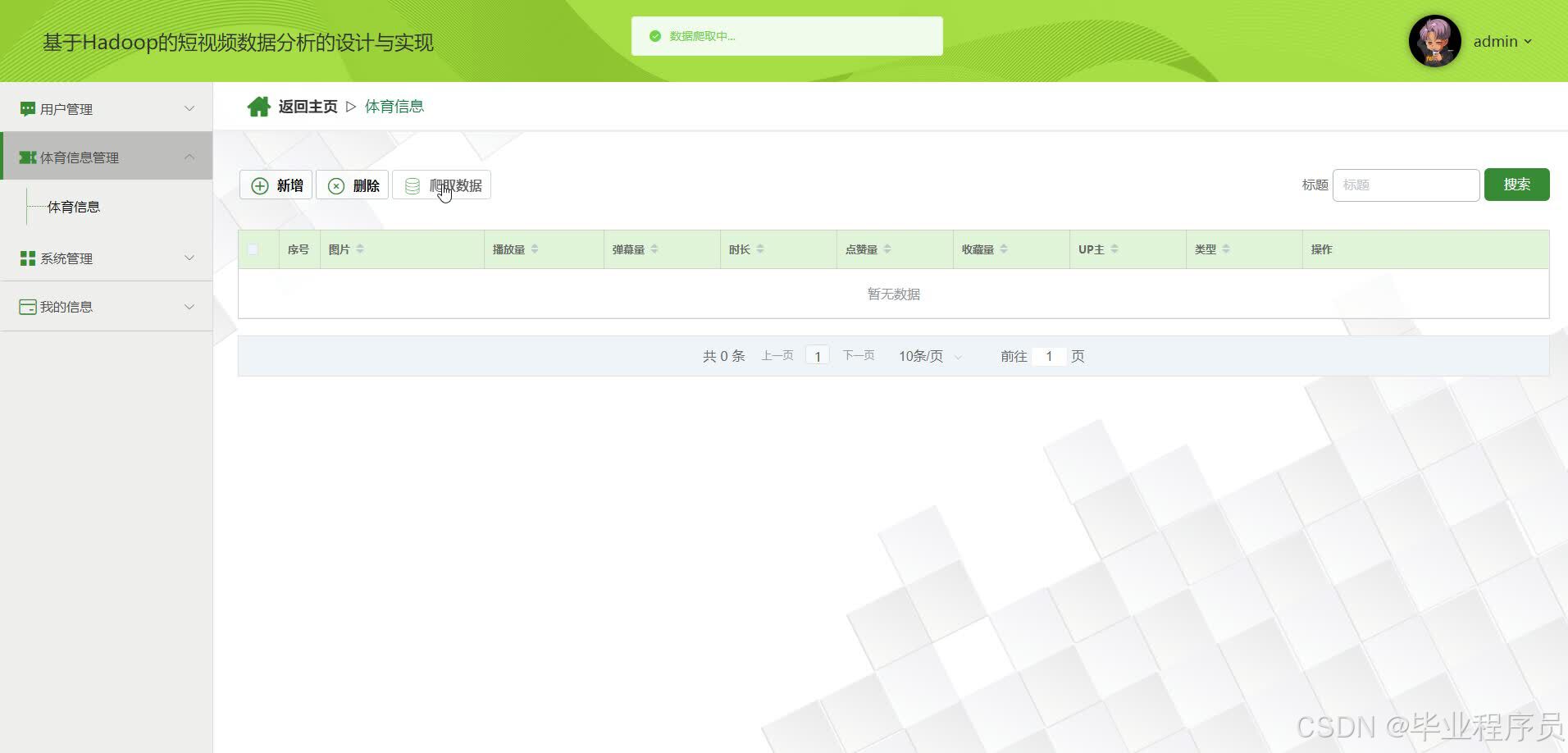Sort table by 时长 column arrows
1568x753 pixels.
click(760, 249)
